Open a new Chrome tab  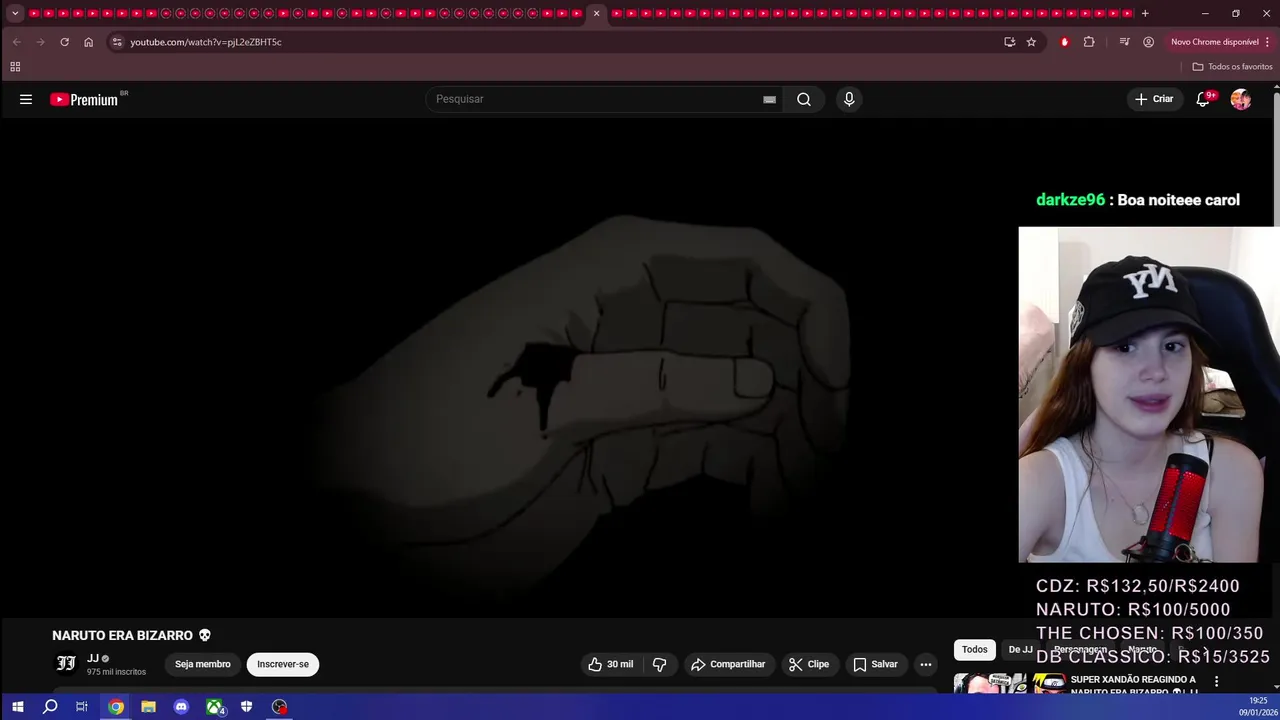point(1145,13)
